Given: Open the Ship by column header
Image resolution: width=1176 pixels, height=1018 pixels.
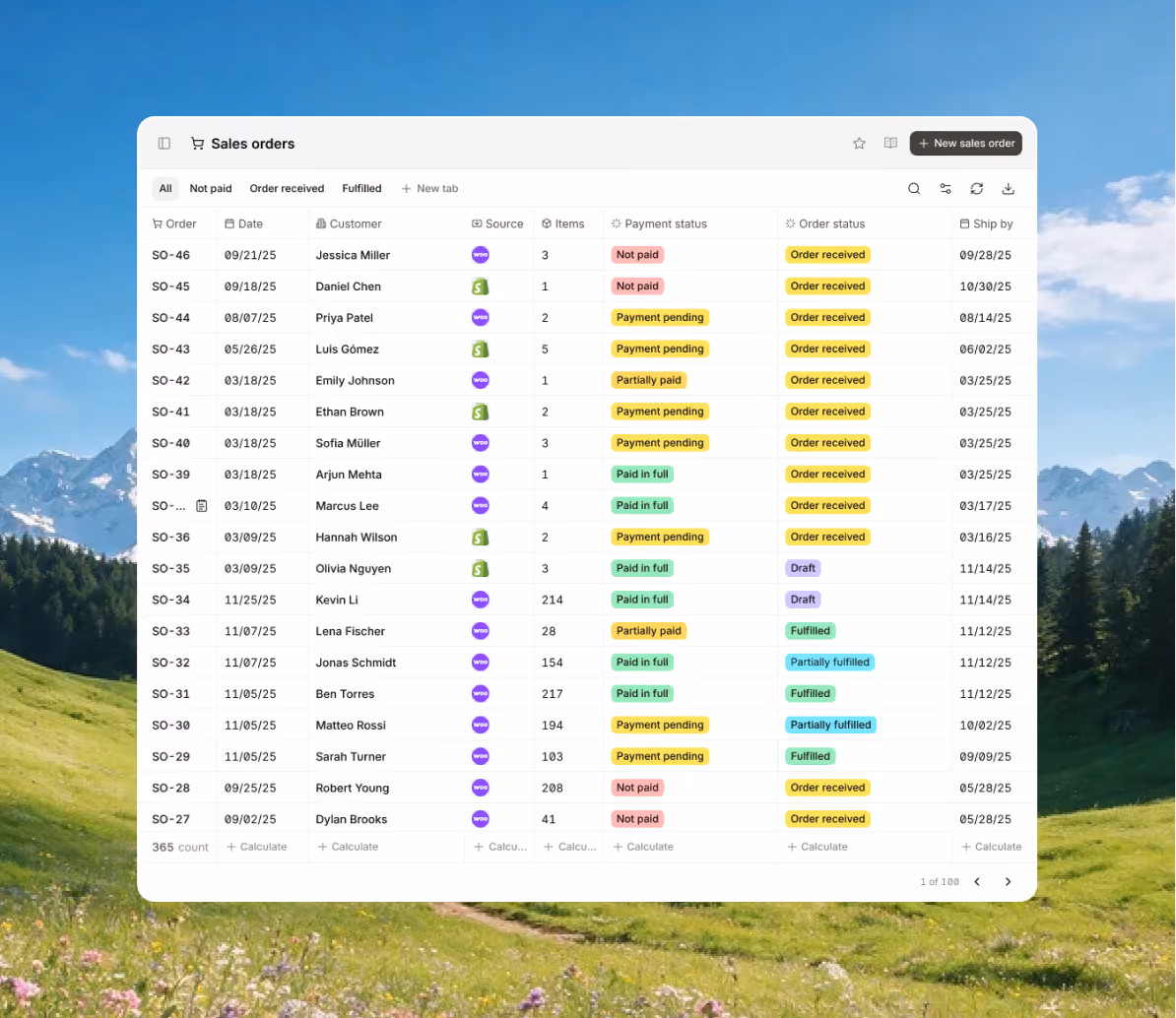Looking at the screenshot, I should (986, 224).
